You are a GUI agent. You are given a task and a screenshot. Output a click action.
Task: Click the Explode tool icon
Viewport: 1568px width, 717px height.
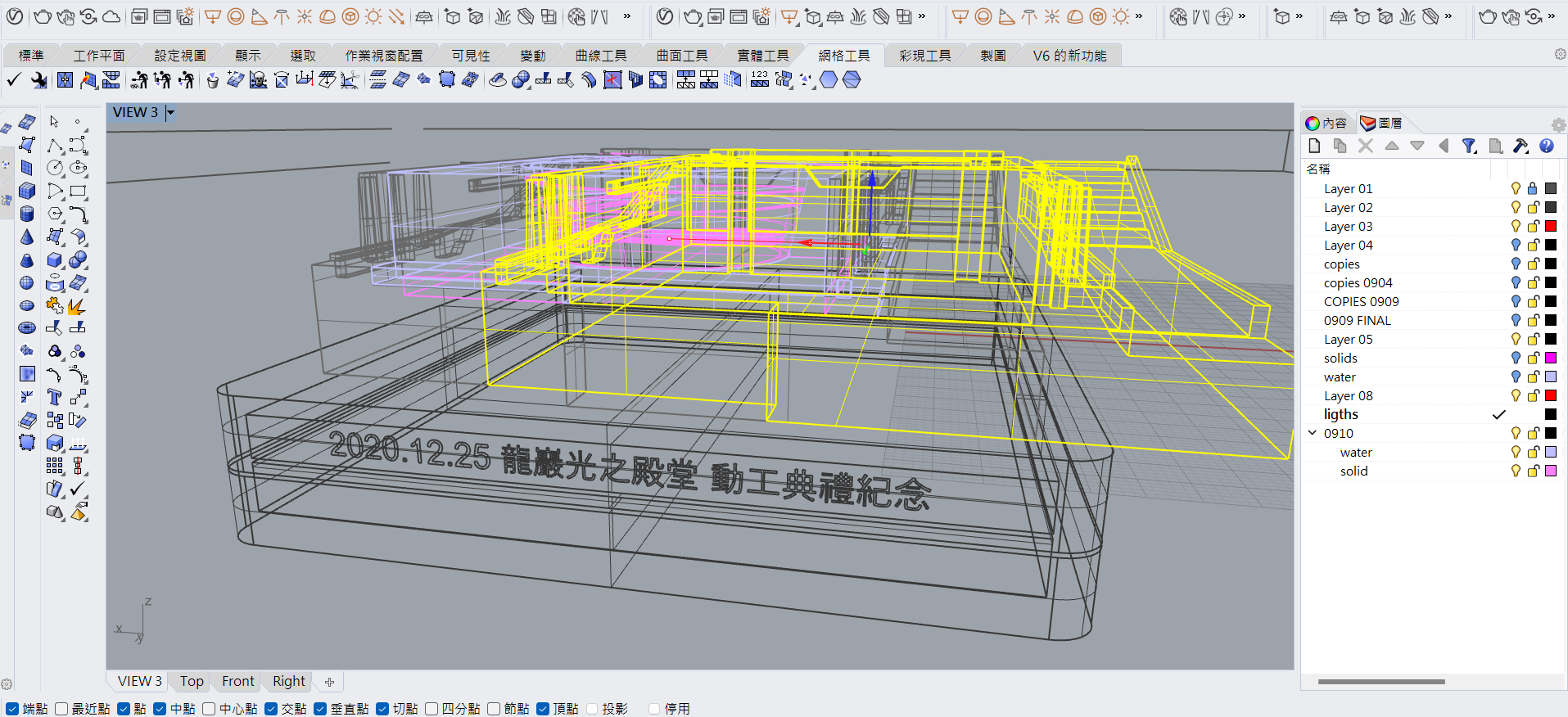click(76, 306)
